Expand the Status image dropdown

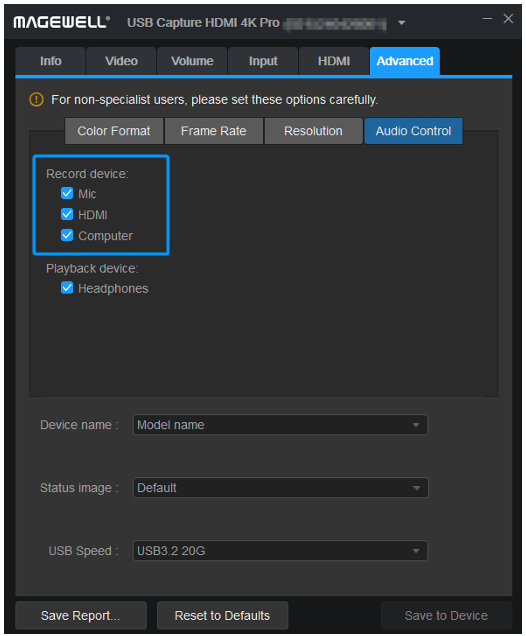(x=280, y=488)
